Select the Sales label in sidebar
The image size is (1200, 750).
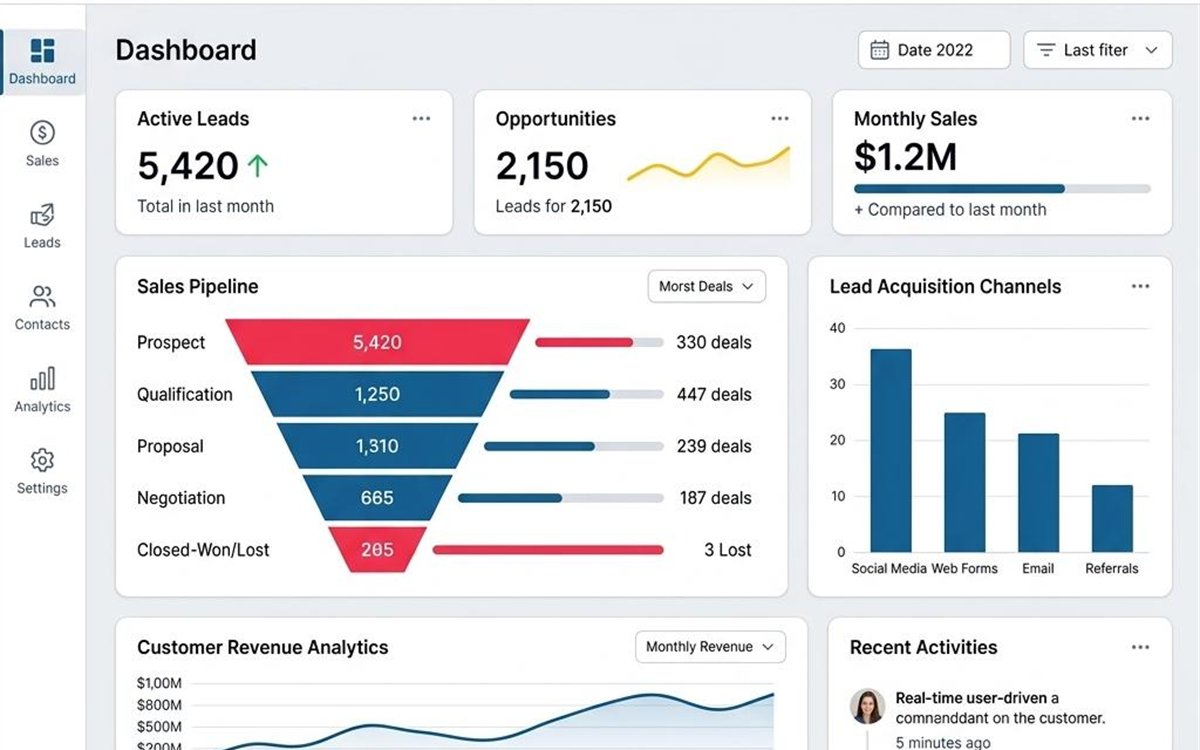(42, 161)
